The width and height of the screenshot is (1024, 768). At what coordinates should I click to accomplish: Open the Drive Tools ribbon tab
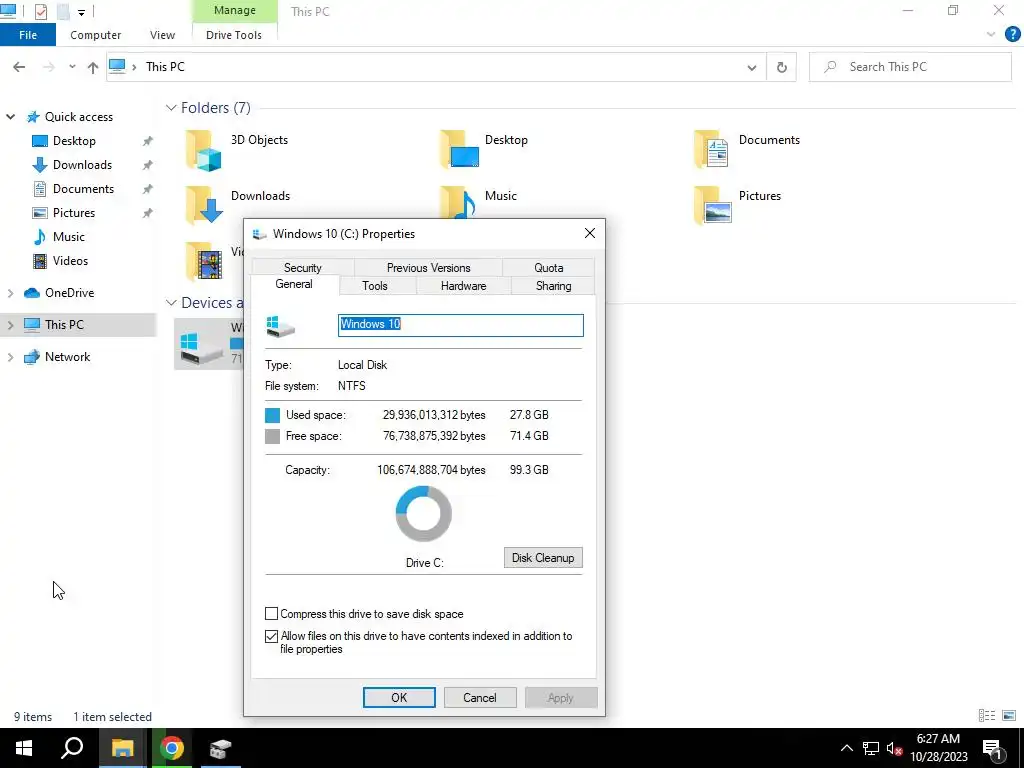click(x=234, y=35)
